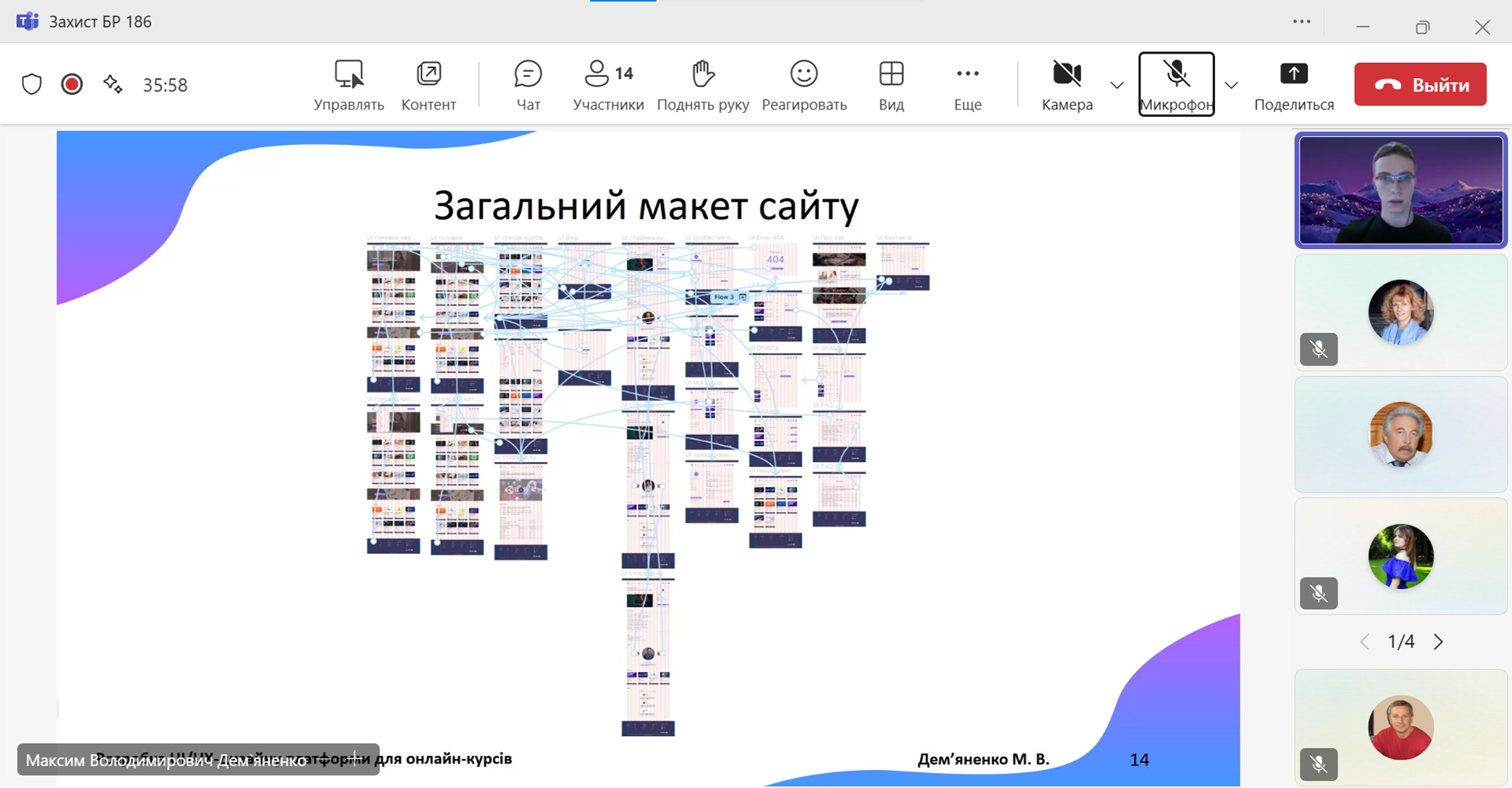Screen dimensions: 1512x788
Task: Open the Реагировать reactions menu
Action: (804, 84)
